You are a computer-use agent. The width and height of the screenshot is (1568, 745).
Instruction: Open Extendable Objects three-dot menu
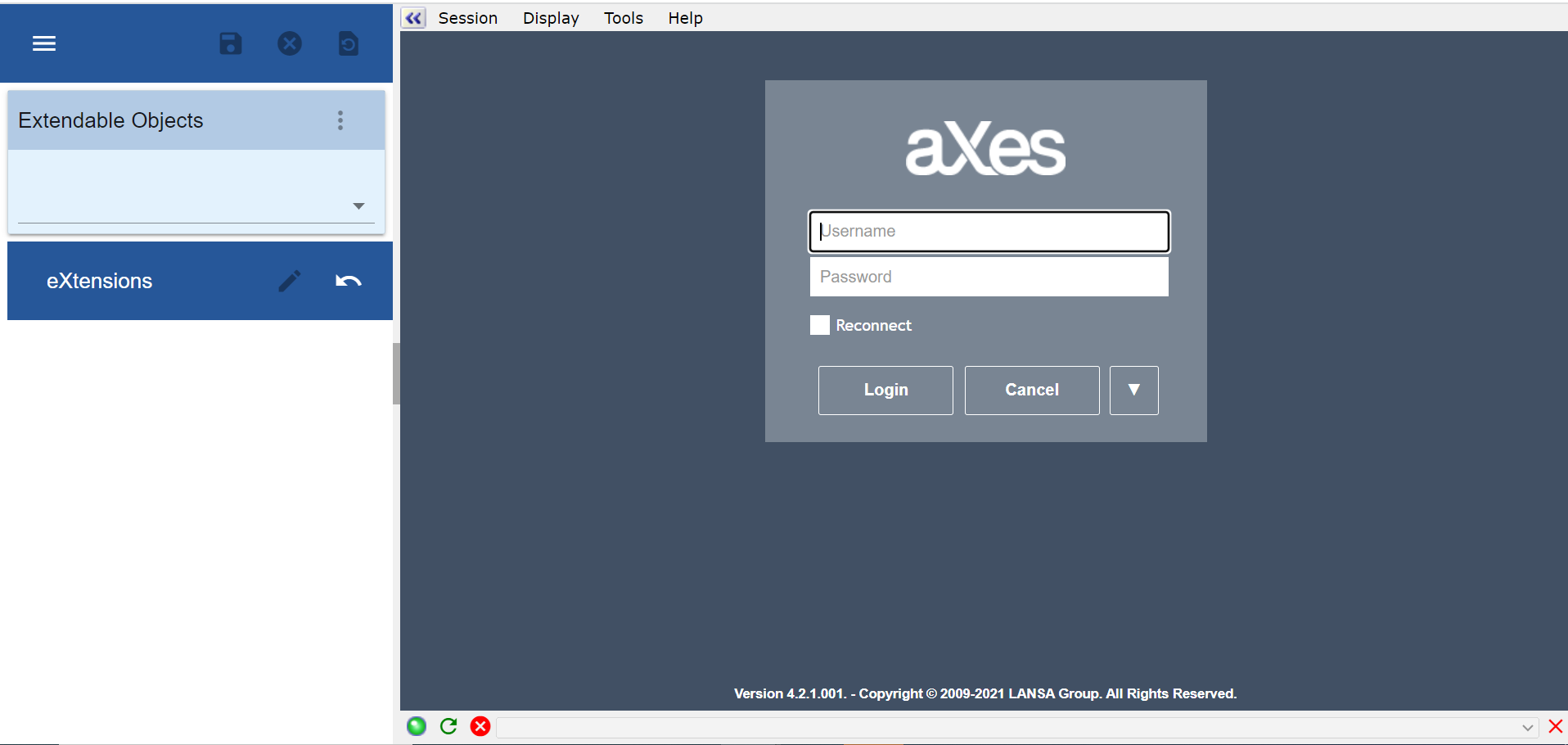(x=340, y=120)
